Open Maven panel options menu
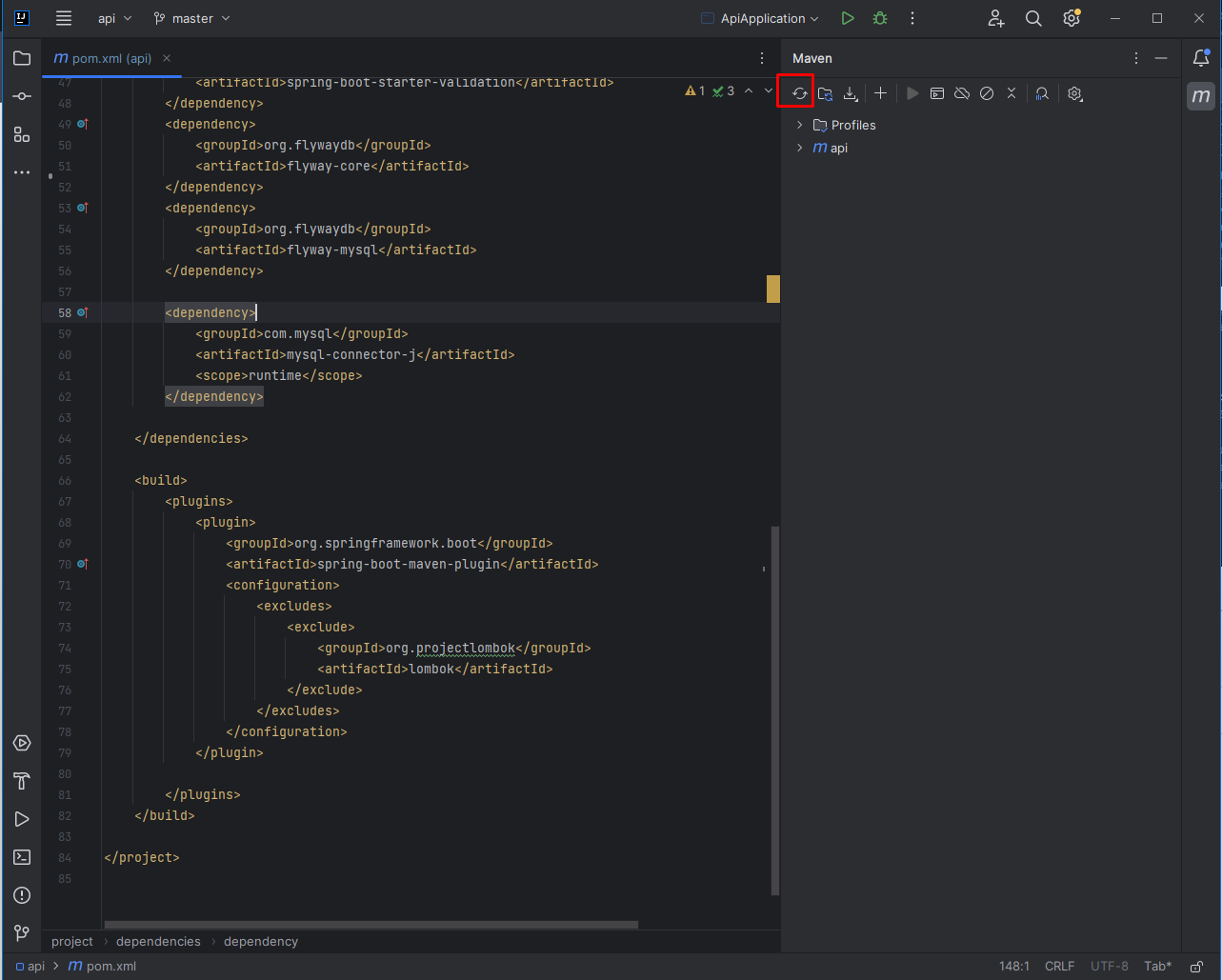The image size is (1222, 980). coord(1136,58)
